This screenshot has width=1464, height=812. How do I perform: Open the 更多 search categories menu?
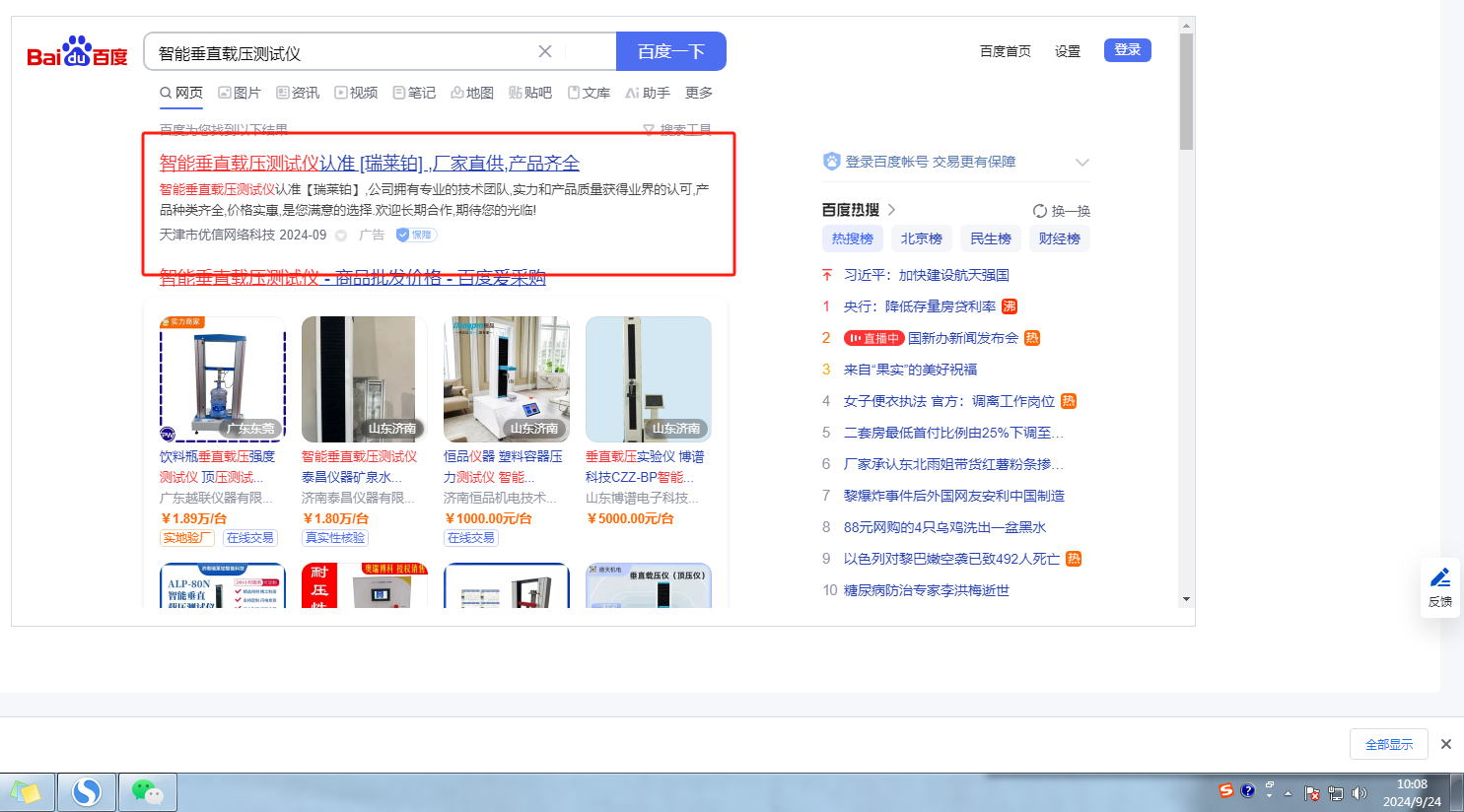pyautogui.click(x=699, y=93)
